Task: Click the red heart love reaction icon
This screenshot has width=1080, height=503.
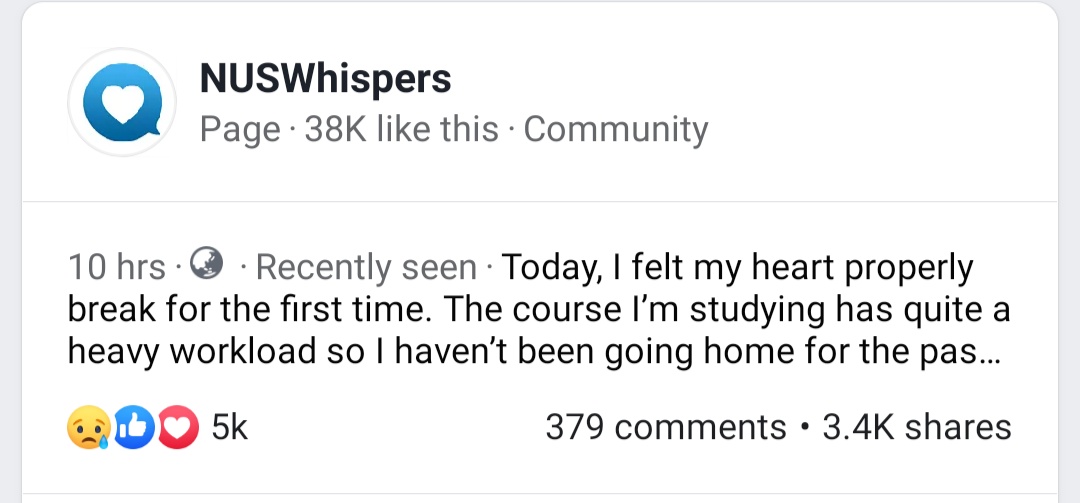Action: pos(178,427)
